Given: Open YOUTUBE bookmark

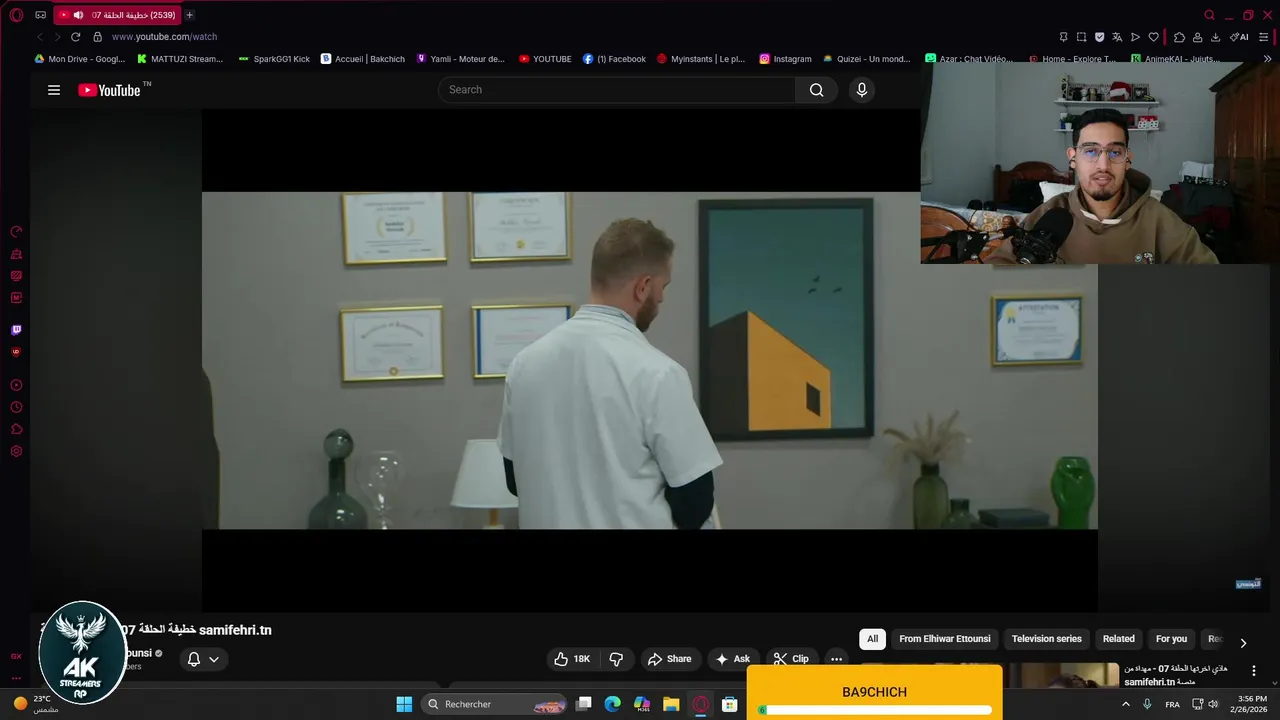Looking at the screenshot, I should point(545,59).
